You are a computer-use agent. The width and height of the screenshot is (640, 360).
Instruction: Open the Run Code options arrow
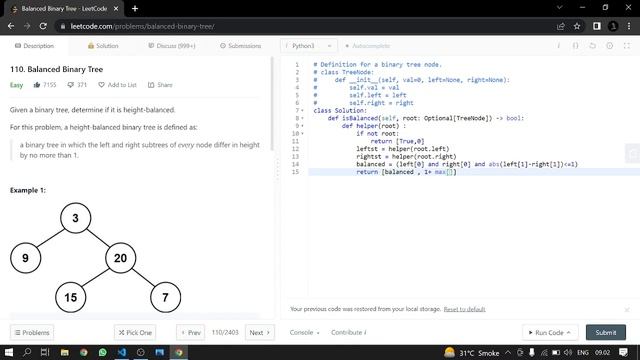coord(569,333)
